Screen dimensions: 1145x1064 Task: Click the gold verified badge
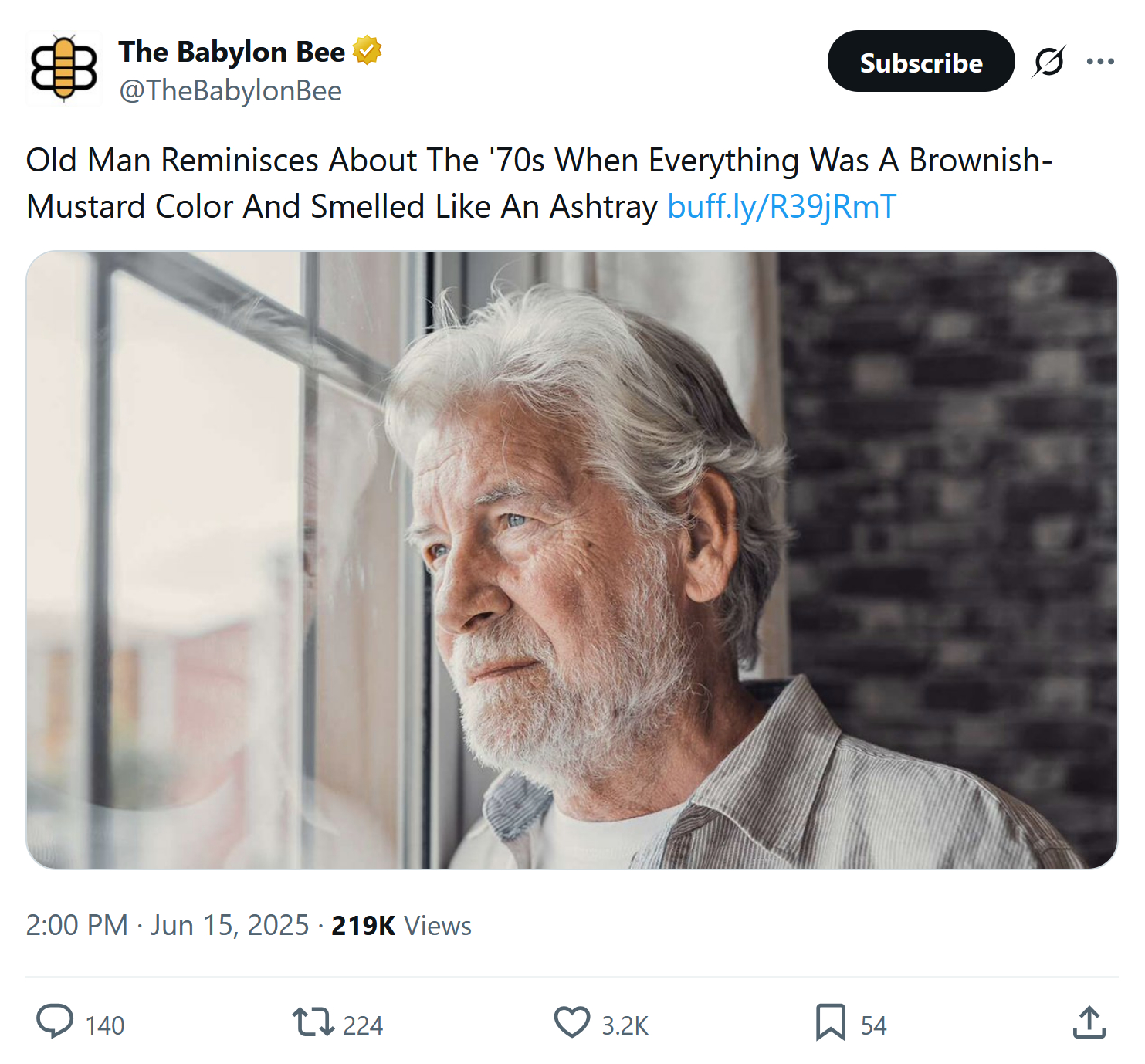[368, 51]
